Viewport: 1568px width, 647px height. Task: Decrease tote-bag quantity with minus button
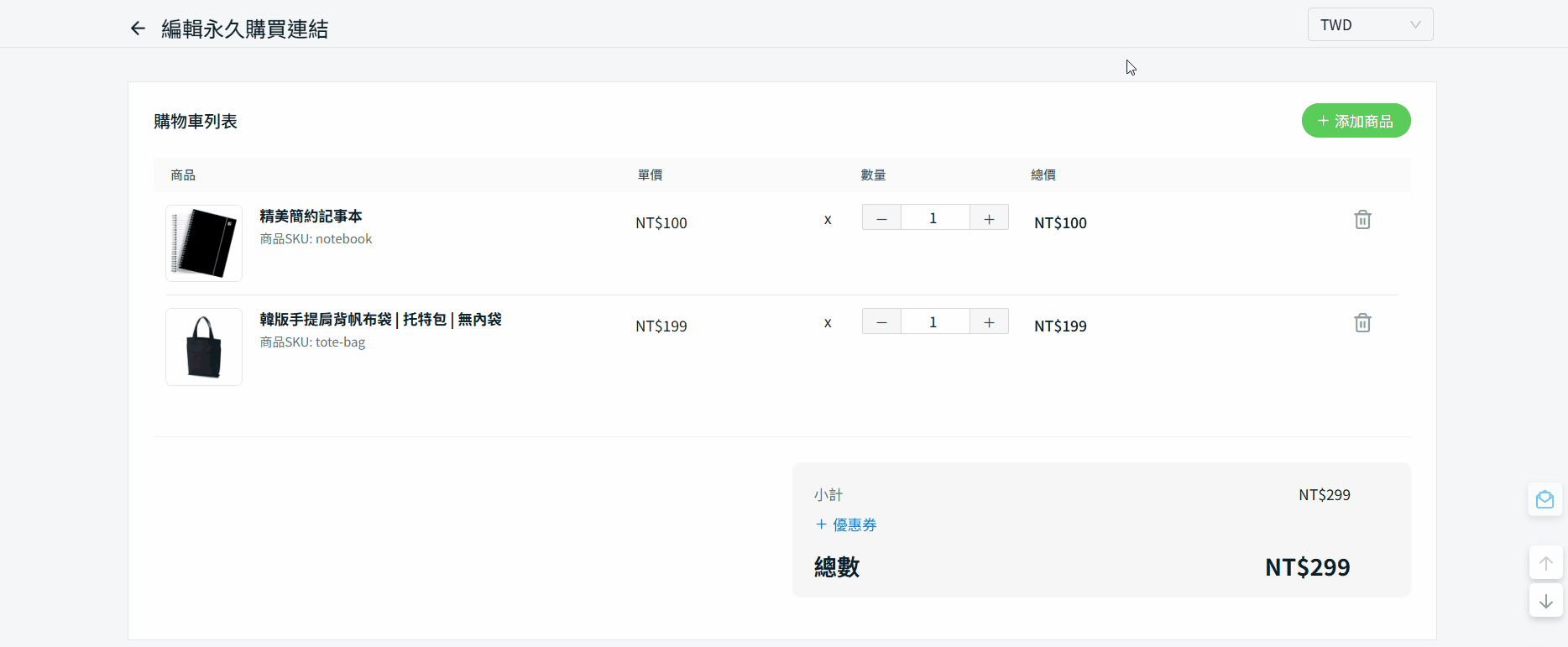point(881,322)
